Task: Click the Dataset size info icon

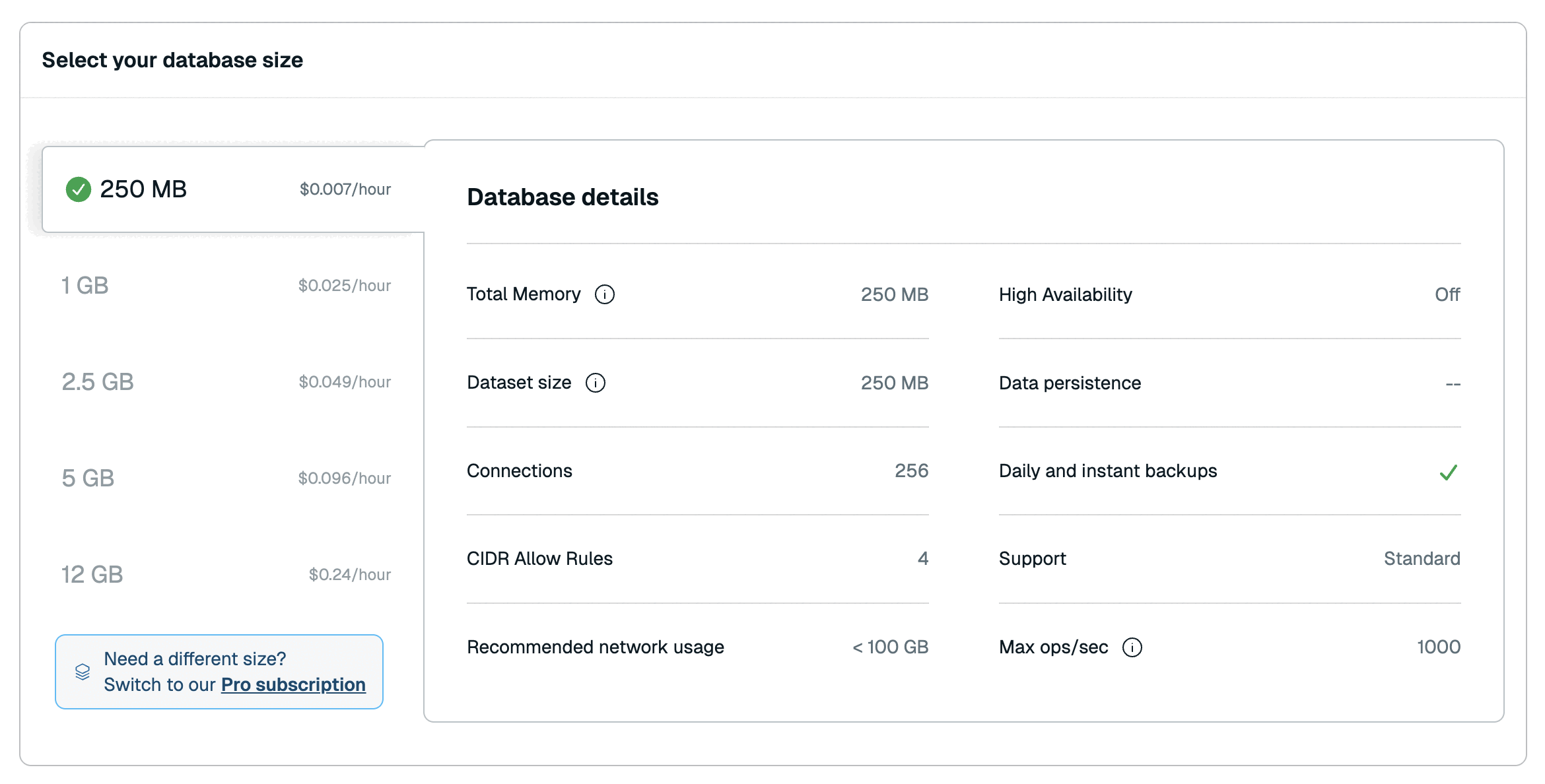Action: click(x=595, y=383)
